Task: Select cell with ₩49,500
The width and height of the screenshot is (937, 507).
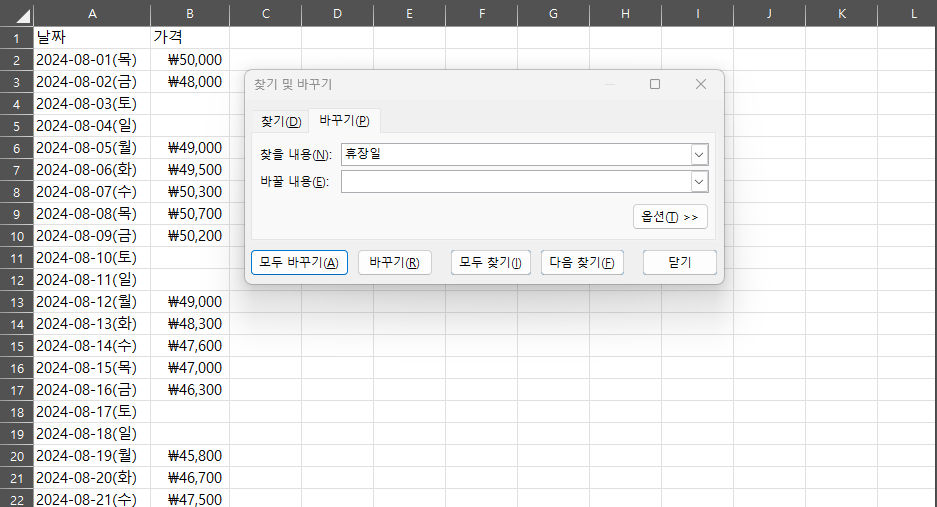Action: click(x=189, y=170)
